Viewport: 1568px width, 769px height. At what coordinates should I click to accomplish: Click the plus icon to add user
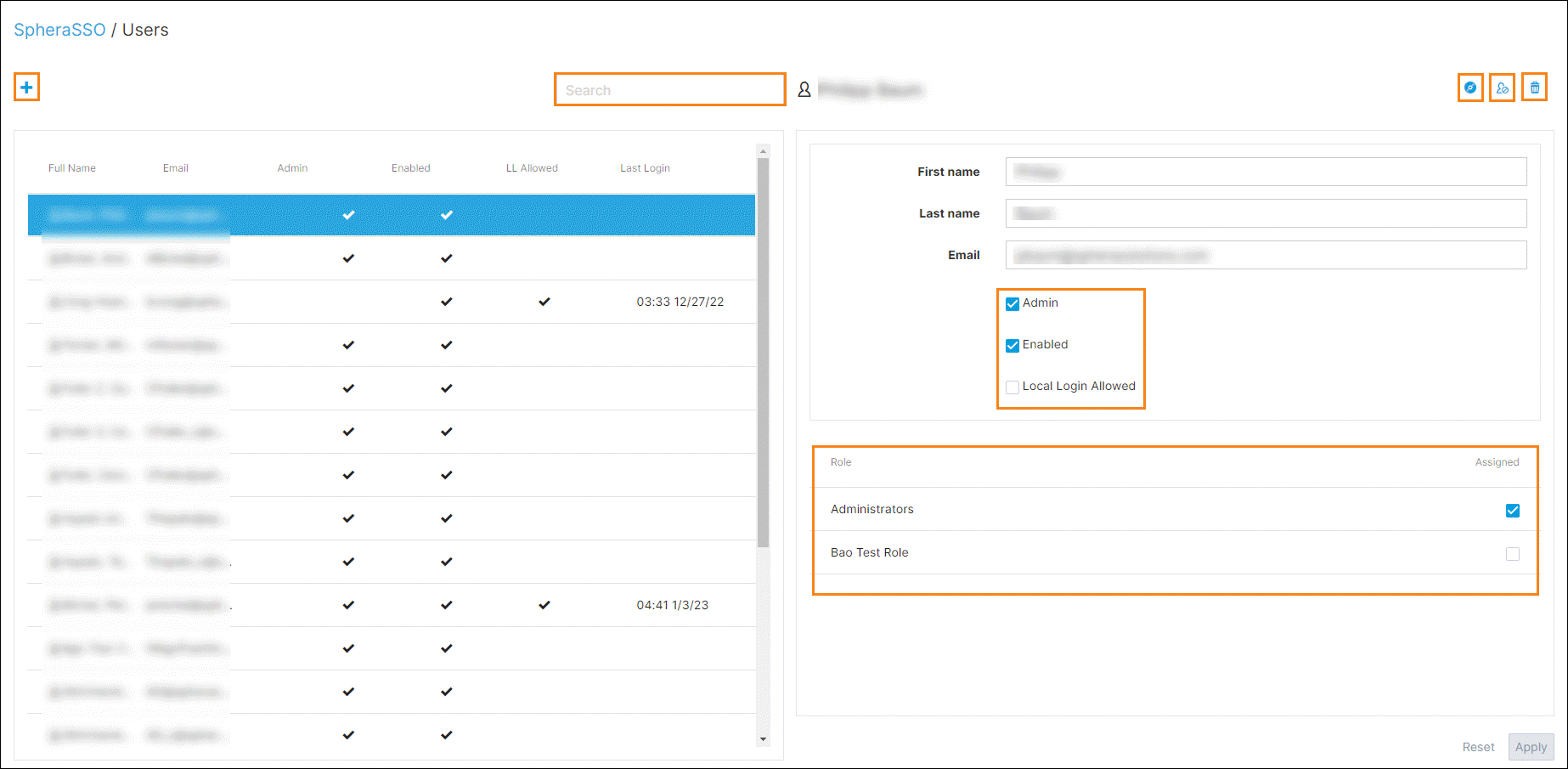tap(26, 88)
